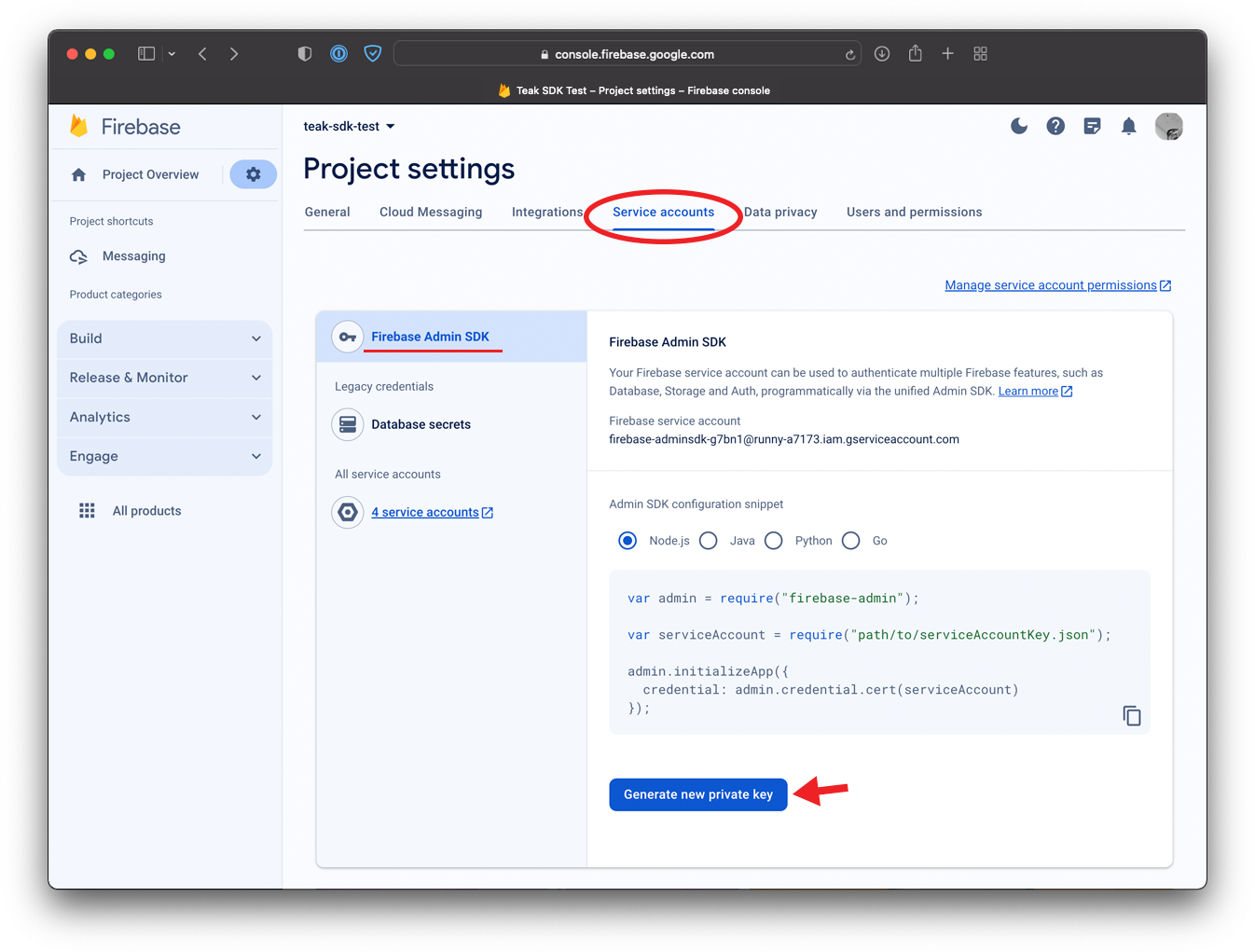The image size is (1255, 952).
Task: Click the Project settings heading
Action: (x=409, y=169)
